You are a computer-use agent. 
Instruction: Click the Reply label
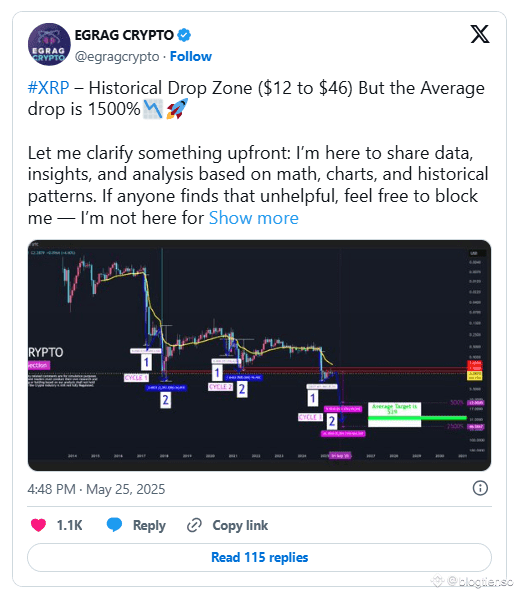[x=149, y=525]
